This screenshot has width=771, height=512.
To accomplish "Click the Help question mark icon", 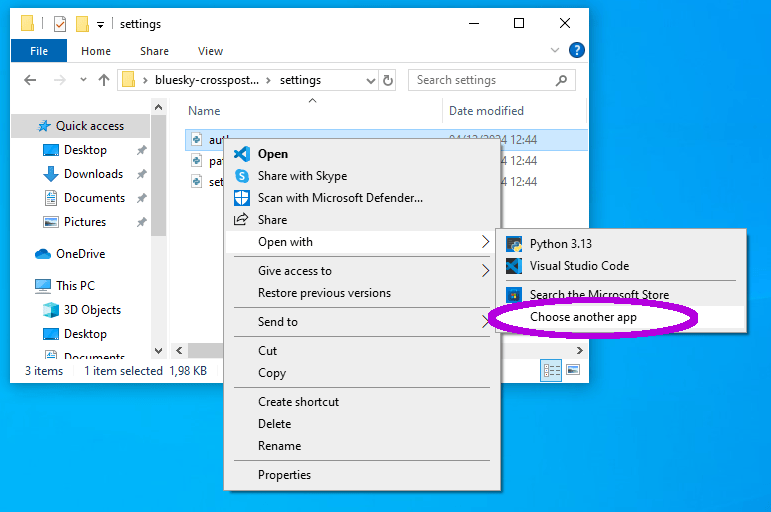I will tap(576, 51).
